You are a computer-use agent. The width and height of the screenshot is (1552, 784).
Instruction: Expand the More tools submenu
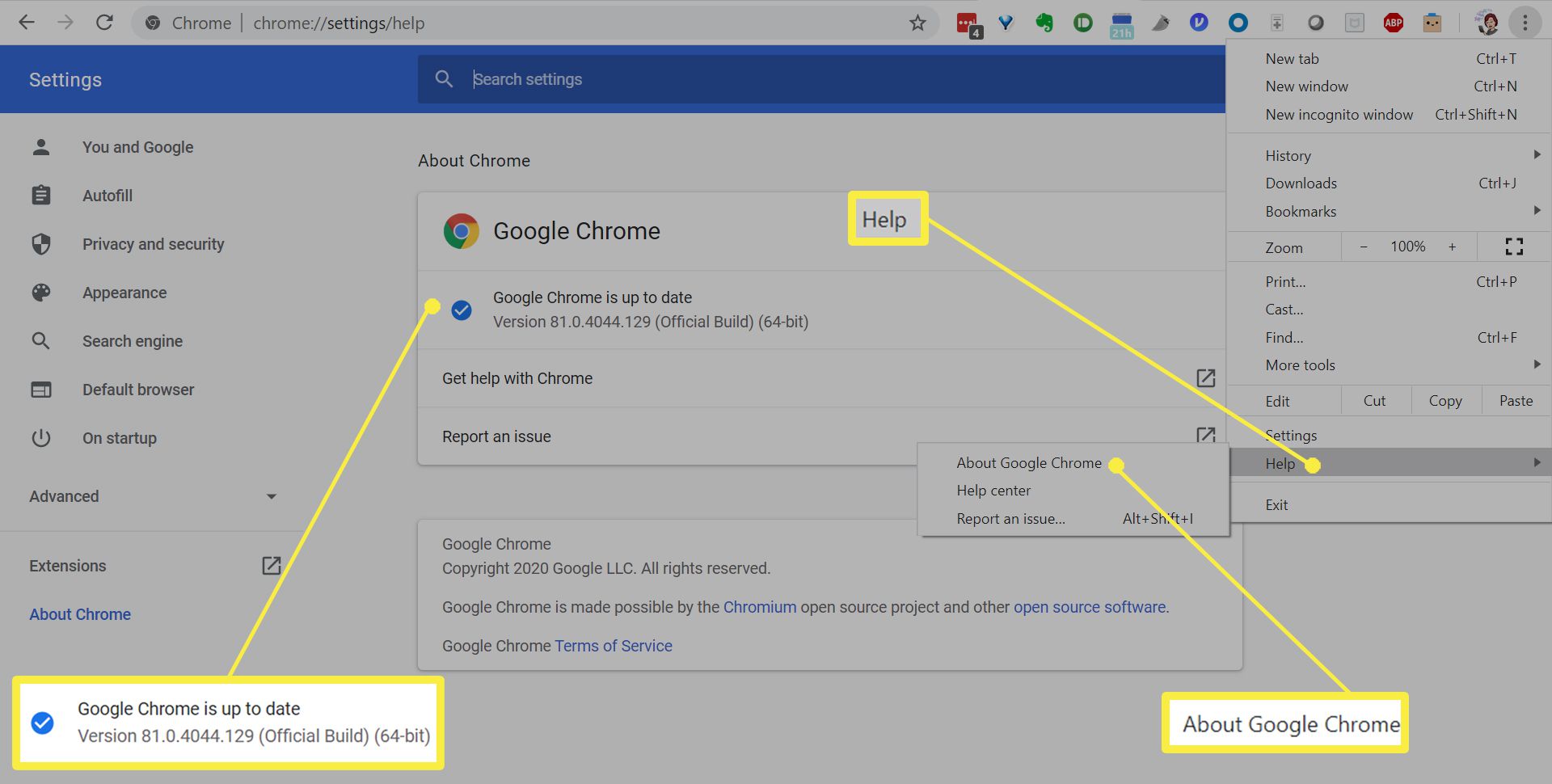(1390, 365)
